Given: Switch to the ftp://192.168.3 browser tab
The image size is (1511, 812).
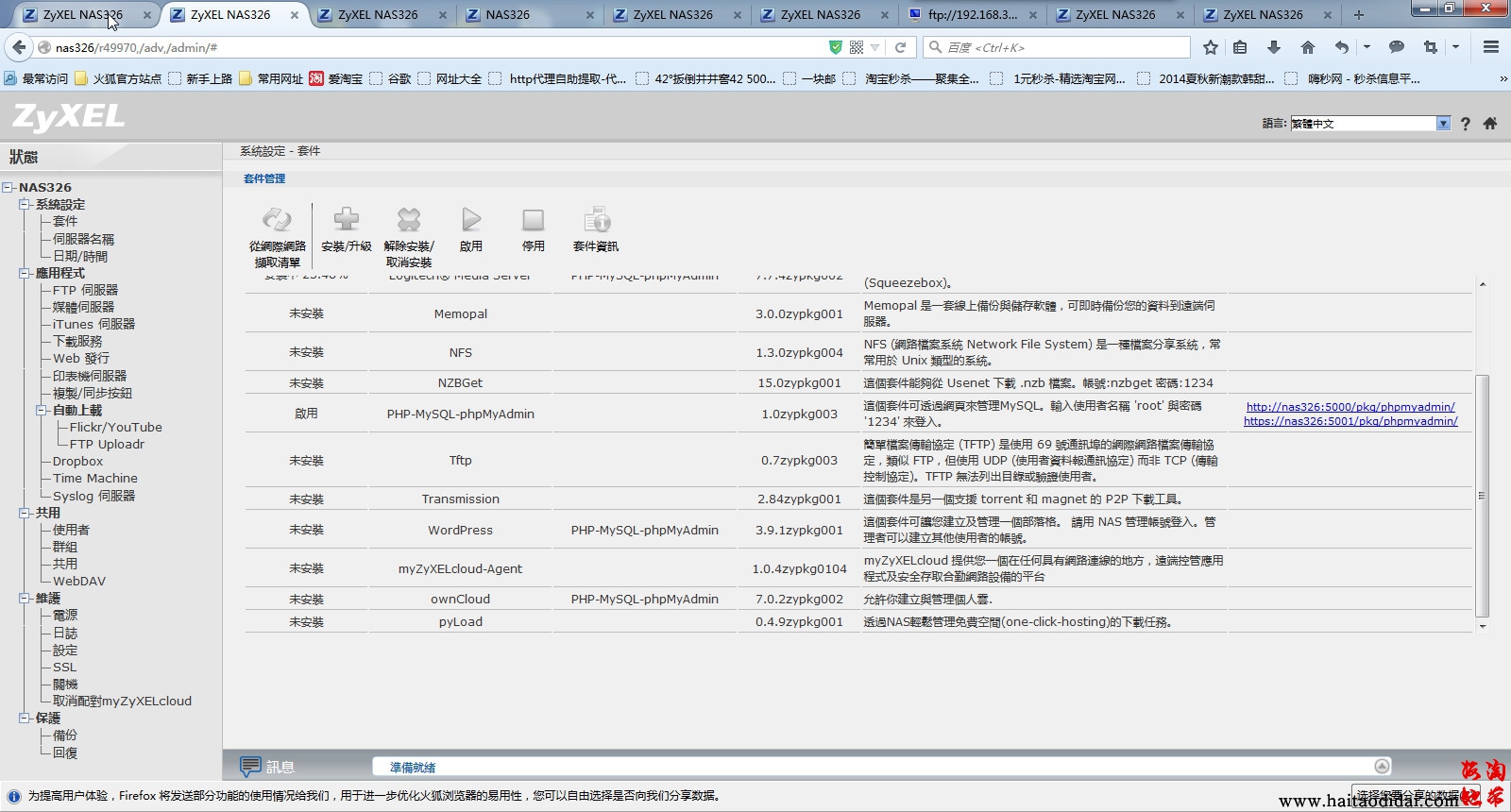Looking at the screenshot, I should (971, 15).
